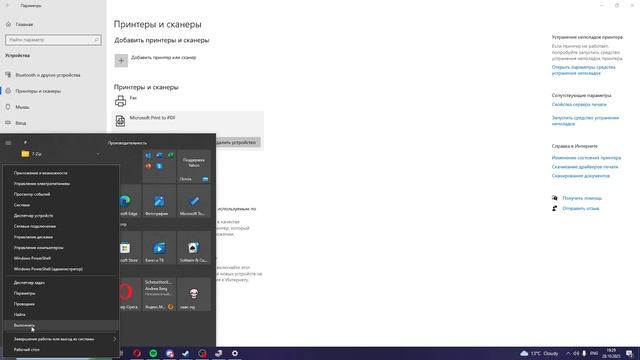Open the Яндекс Музыка Andrea Berg tile
The width and height of the screenshot is (640, 360).
click(159, 294)
